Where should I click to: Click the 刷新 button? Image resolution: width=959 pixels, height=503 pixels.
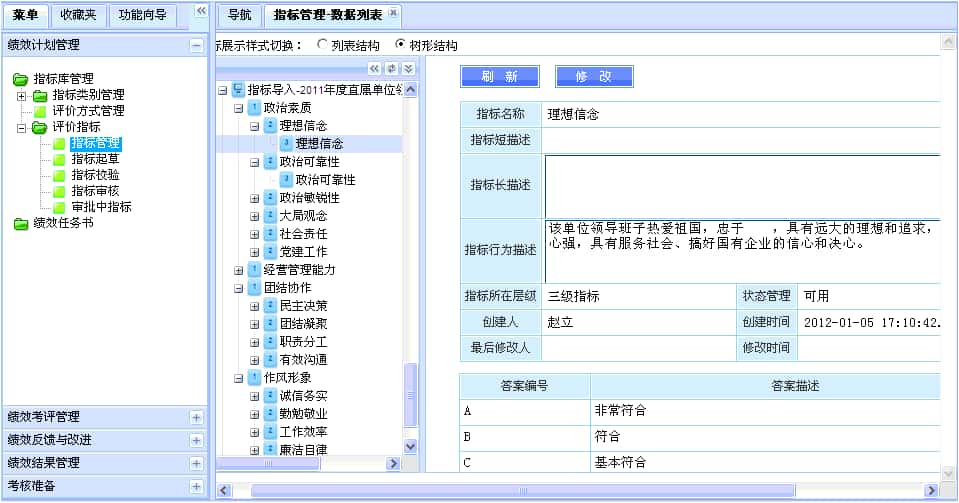click(x=499, y=76)
